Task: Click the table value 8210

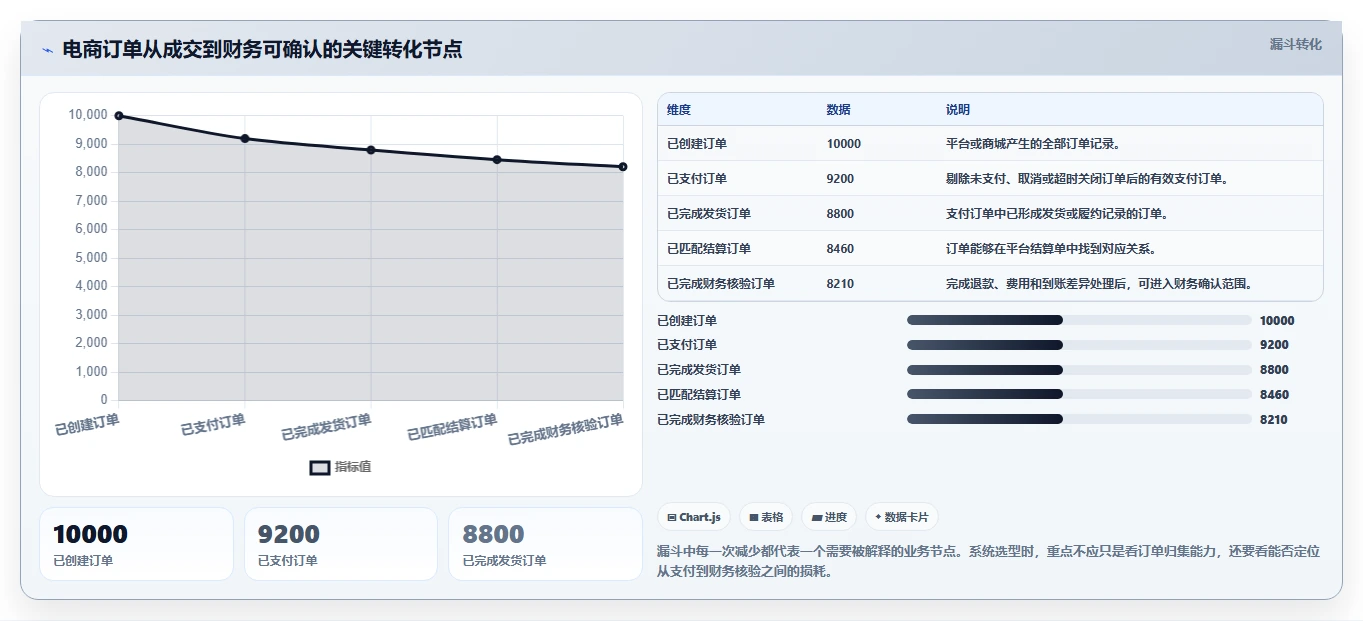Action: tap(841, 284)
